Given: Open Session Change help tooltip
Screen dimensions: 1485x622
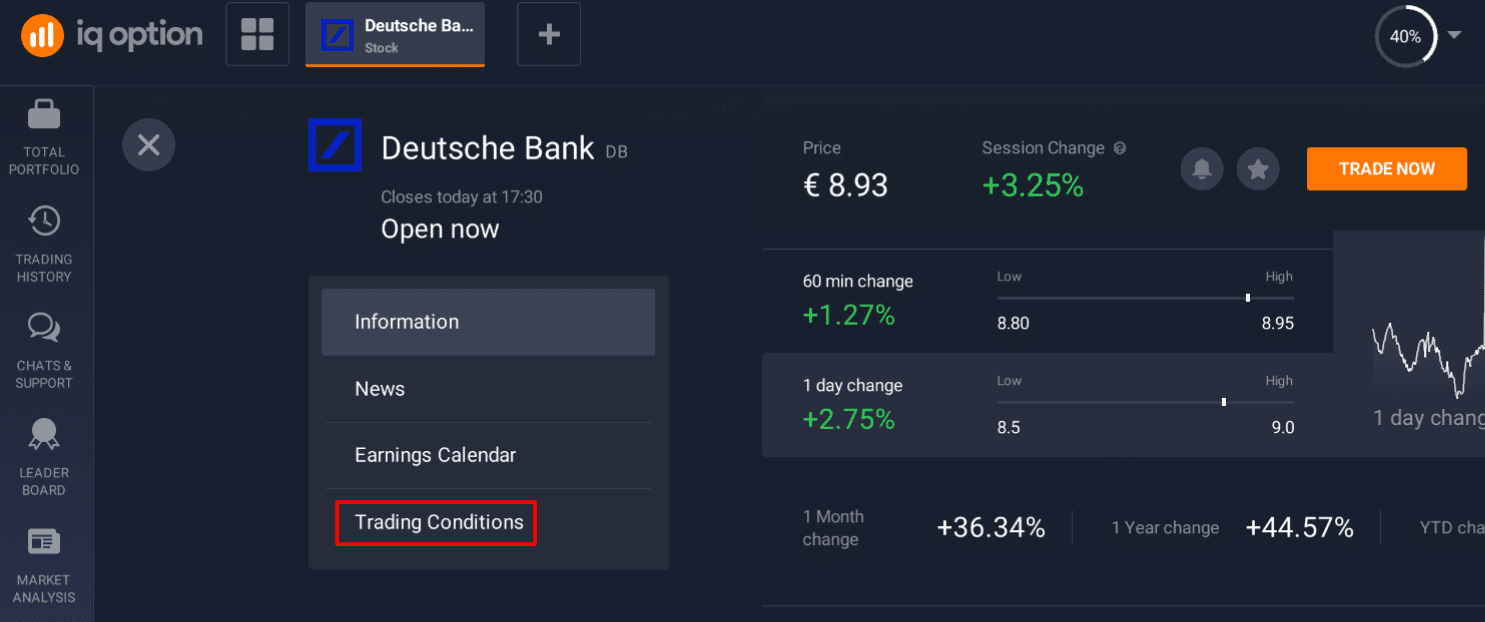Looking at the screenshot, I should 1119,147.
